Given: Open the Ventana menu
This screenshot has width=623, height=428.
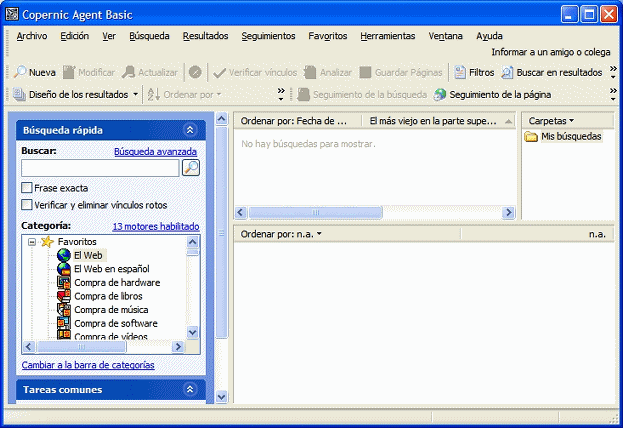Looking at the screenshot, I should [x=445, y=36].
